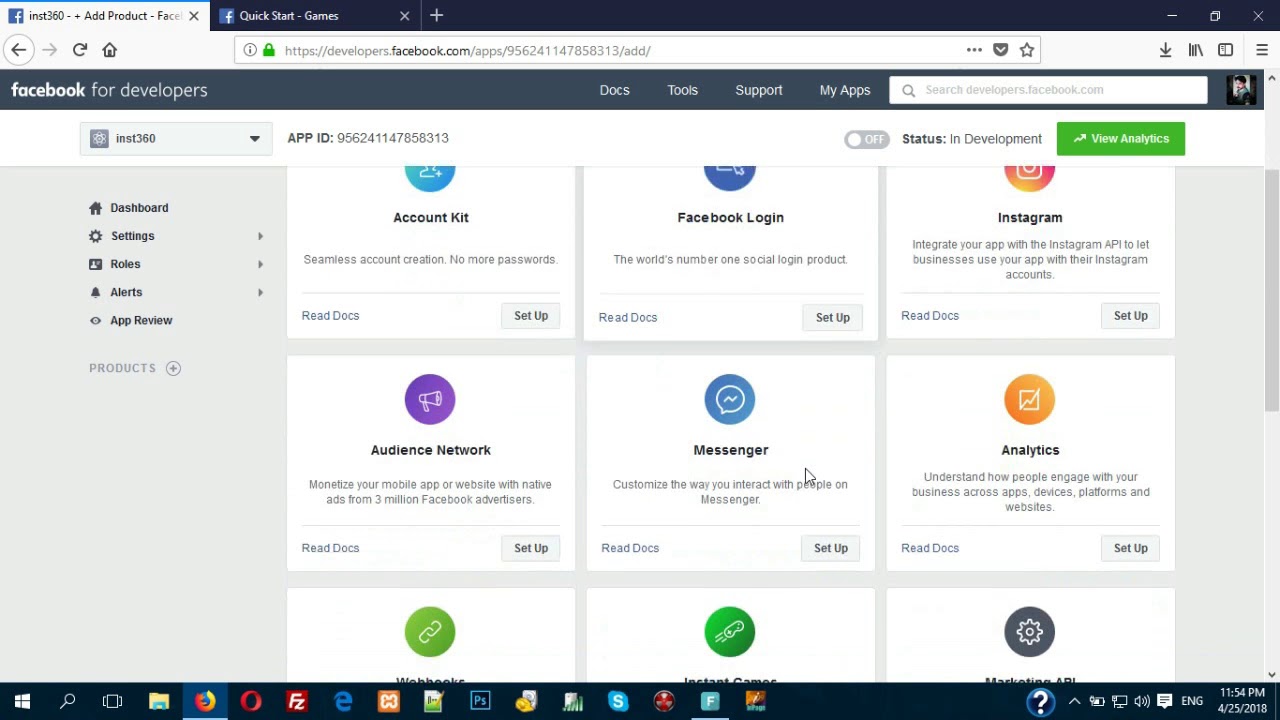Click the Audience Network megaphone icon
This screenshot has width=1280, height=720.
tap(430, 399)
